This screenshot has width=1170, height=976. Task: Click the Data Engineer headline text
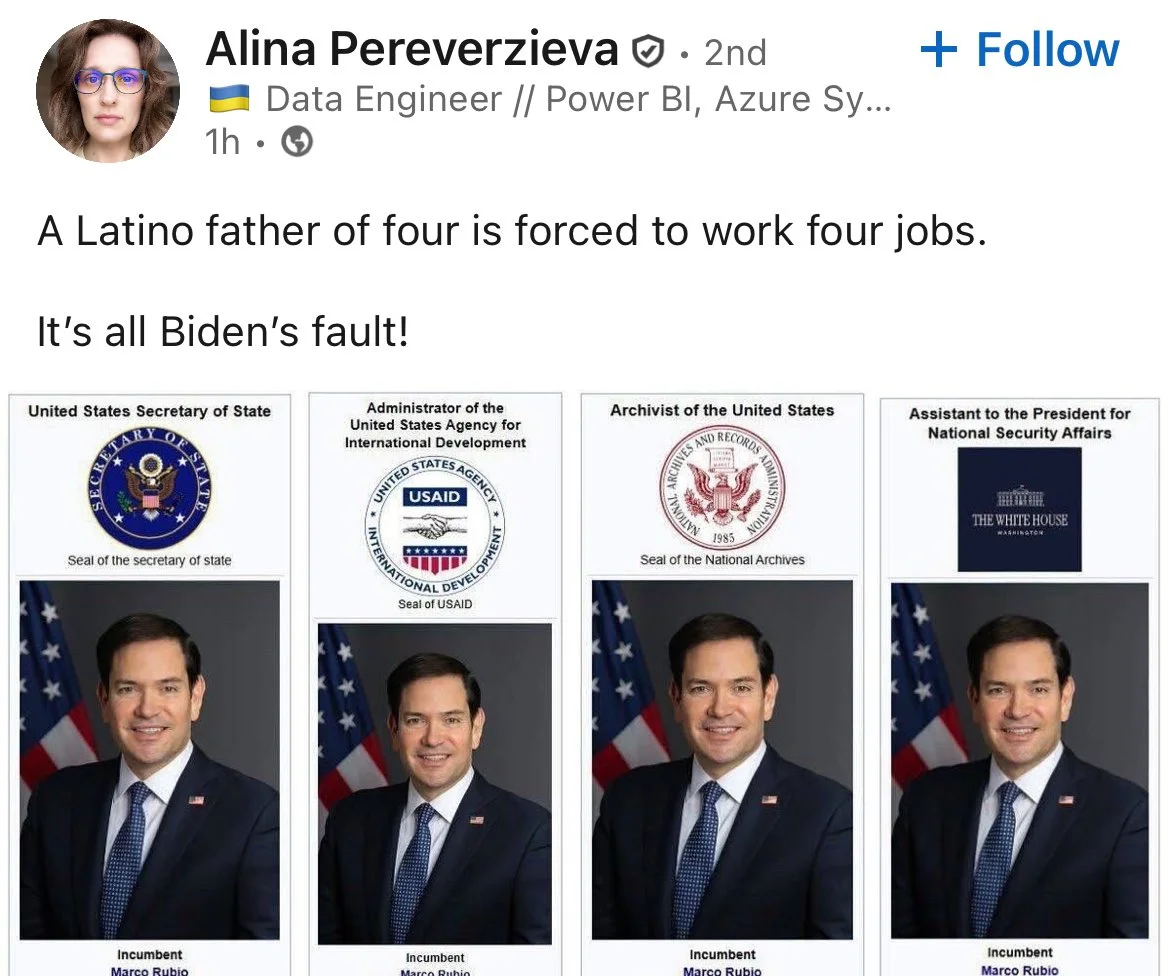click(577, 99)
